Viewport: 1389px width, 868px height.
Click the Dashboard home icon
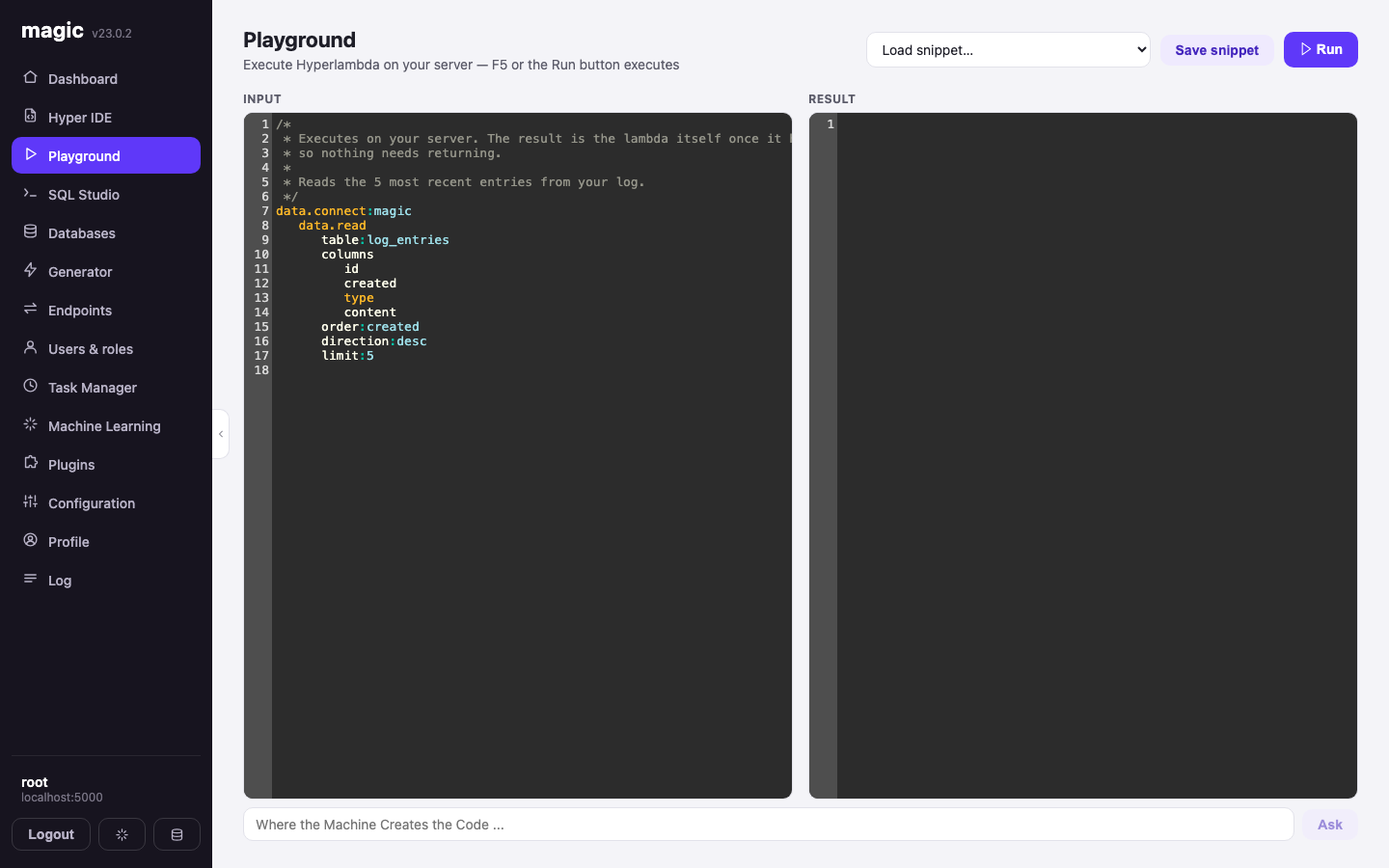[x=30, y=77]
